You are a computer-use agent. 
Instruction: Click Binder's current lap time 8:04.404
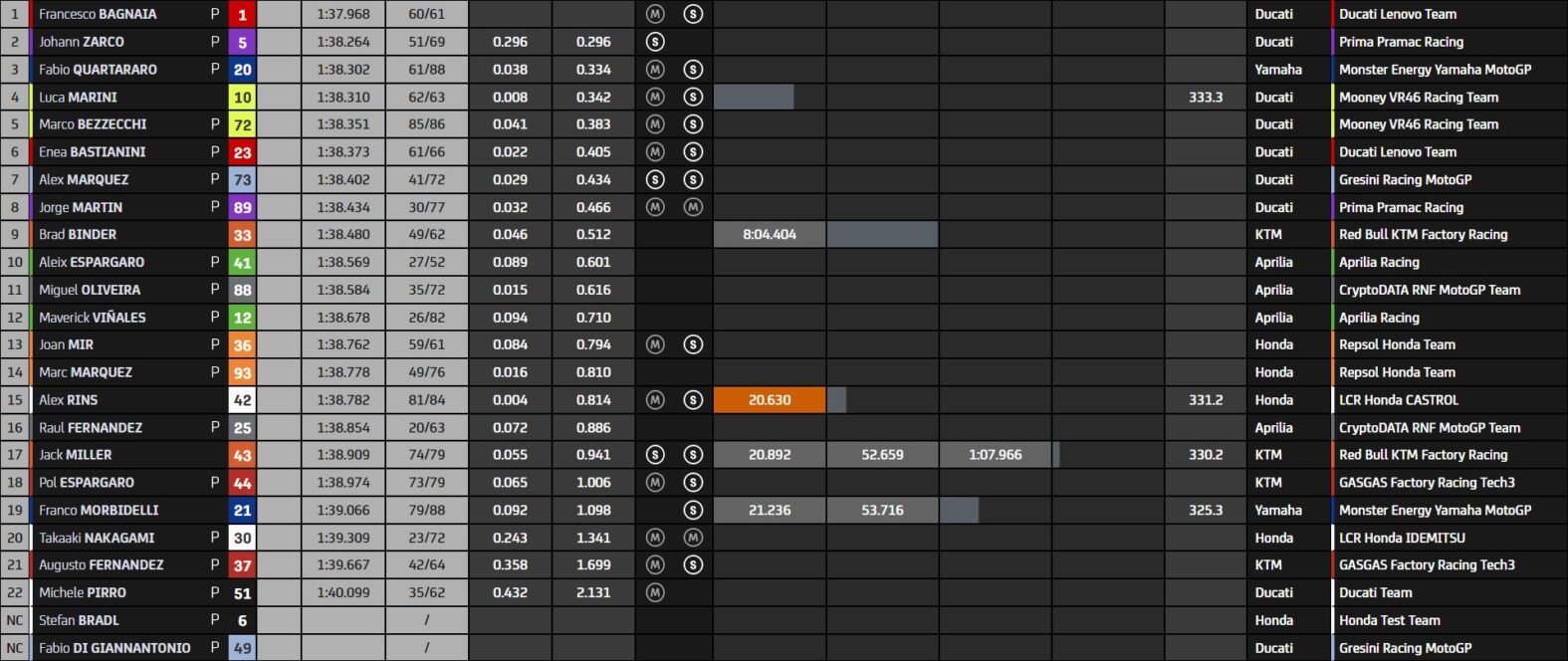pos(770,235)
